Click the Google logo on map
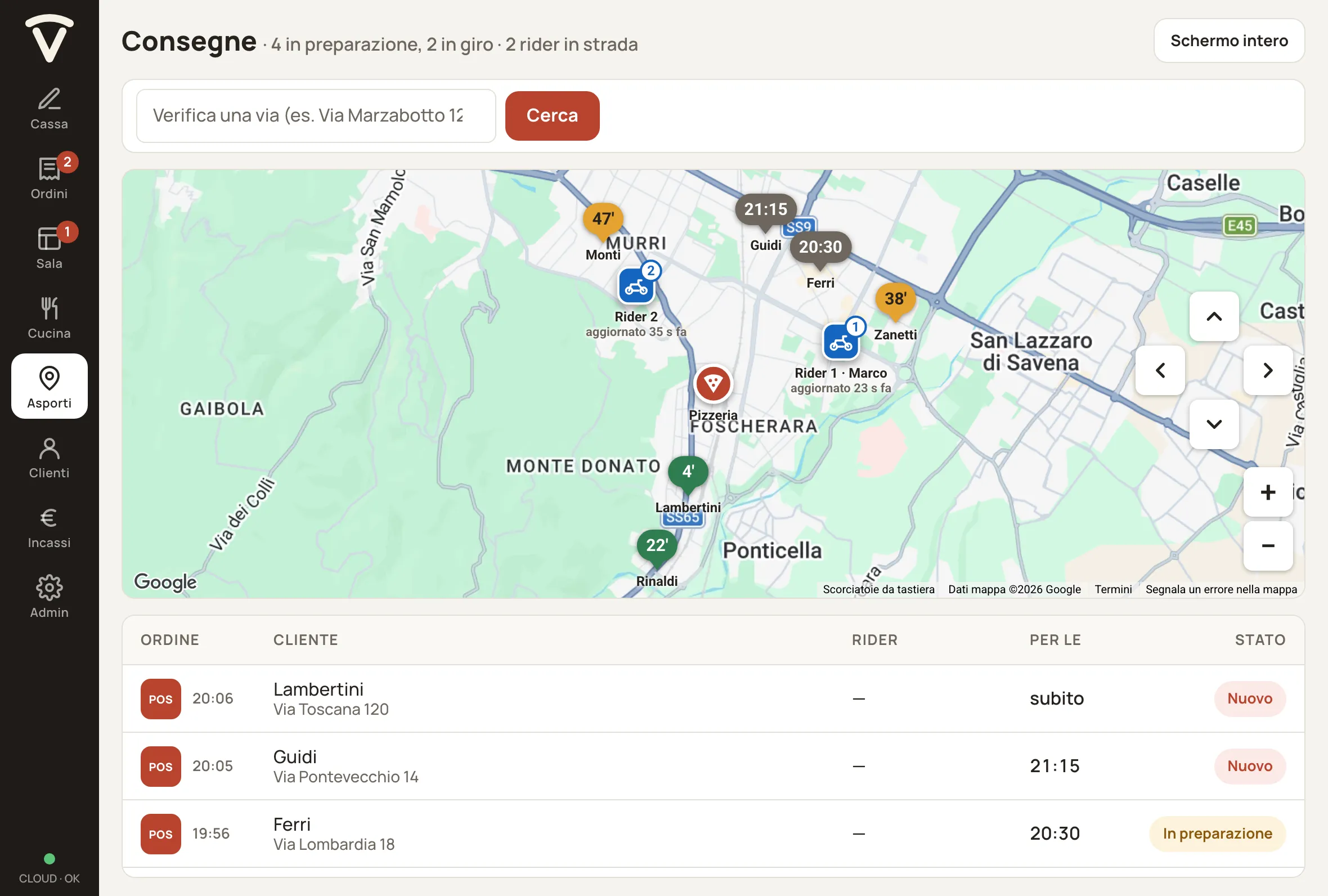 click(165, 582)
